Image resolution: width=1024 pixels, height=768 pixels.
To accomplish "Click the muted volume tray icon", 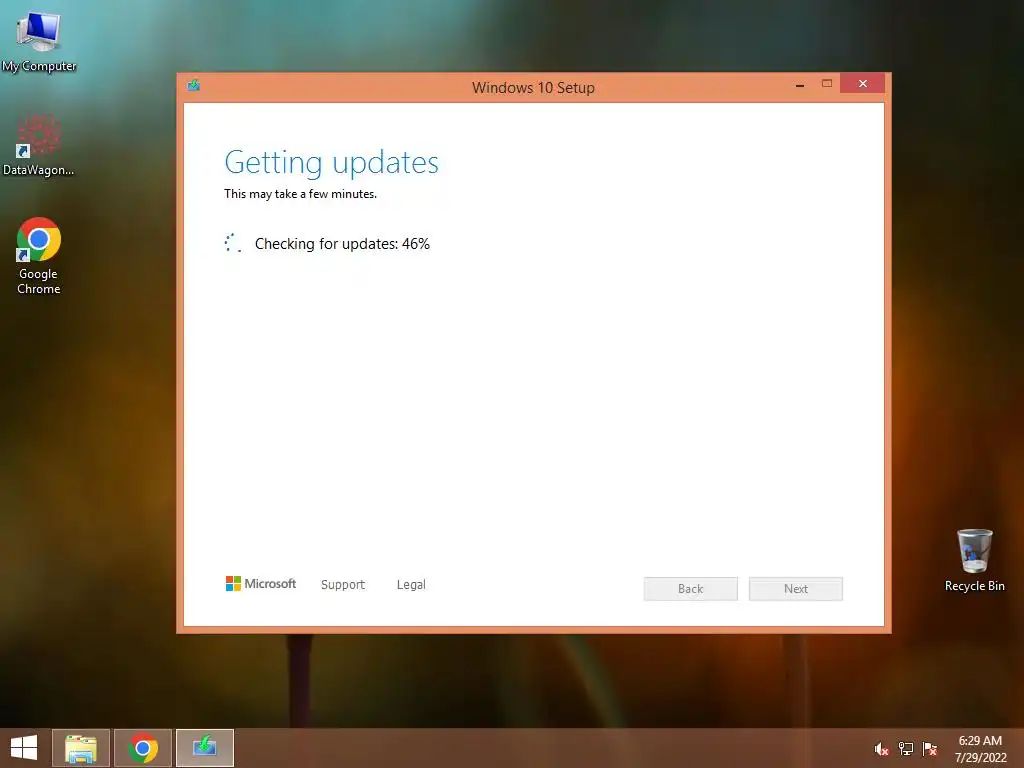I will click(881, 749).
